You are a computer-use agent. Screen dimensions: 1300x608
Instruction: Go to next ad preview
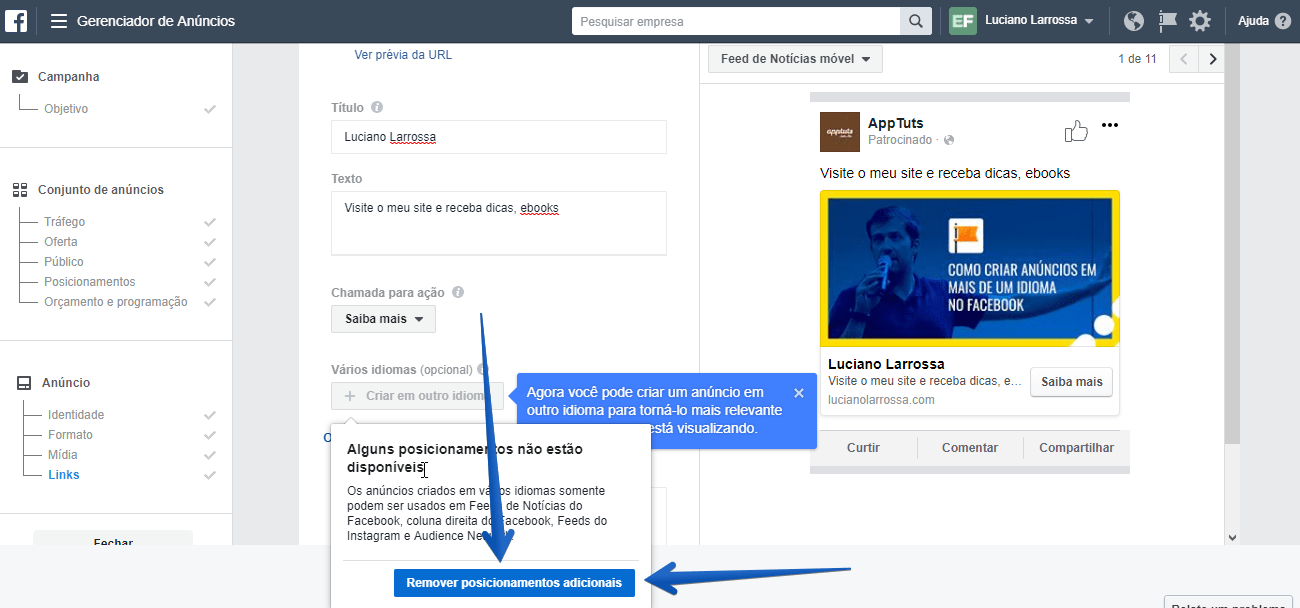click(1213, 59)
